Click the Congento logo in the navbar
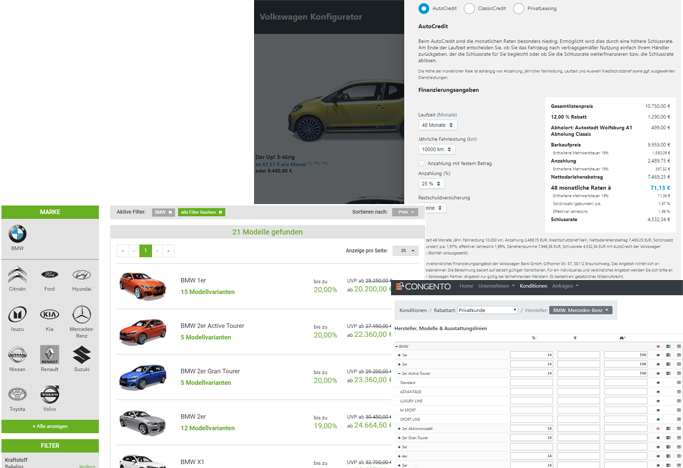 pos(423,286)
